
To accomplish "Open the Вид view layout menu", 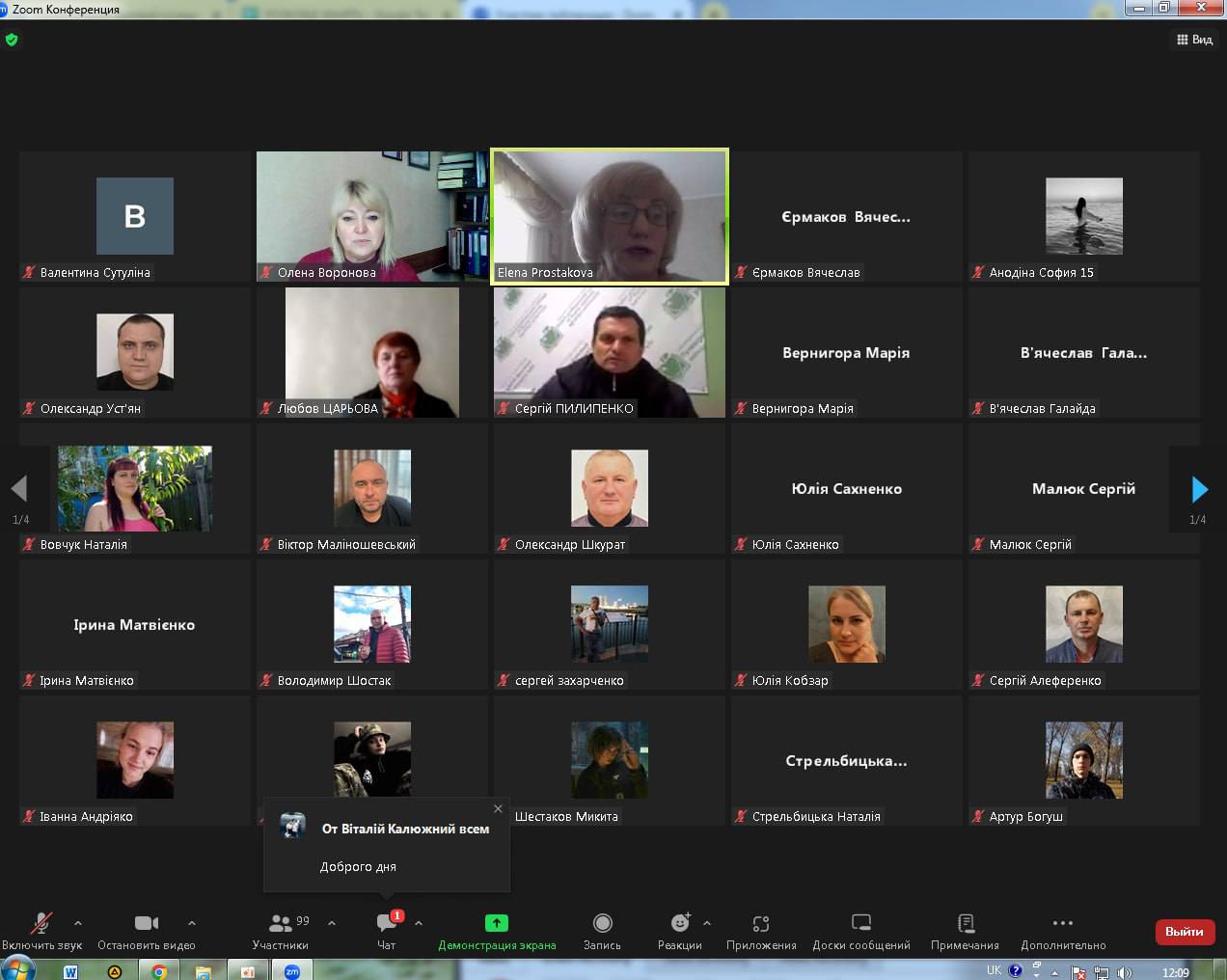I will tap(1194, 40).
